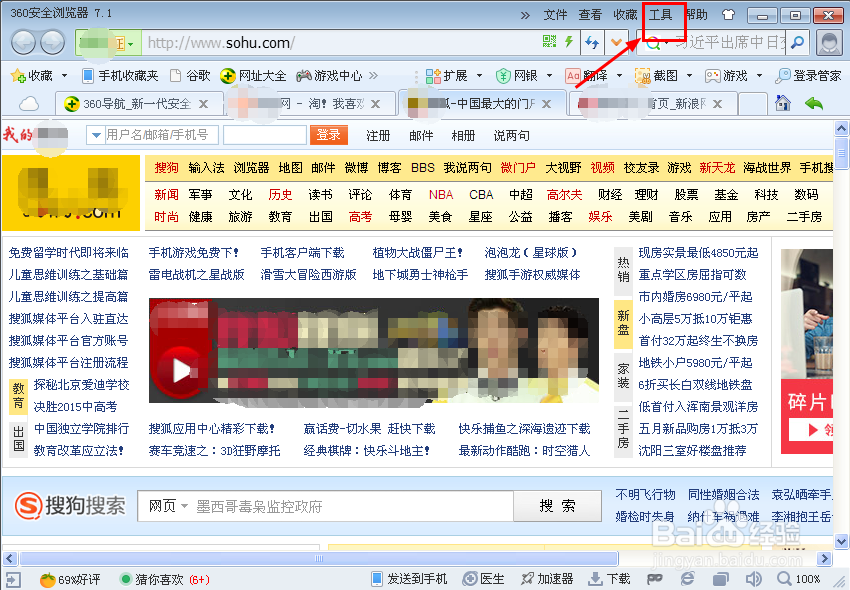Click the 搜 索 button

(557, 506)
